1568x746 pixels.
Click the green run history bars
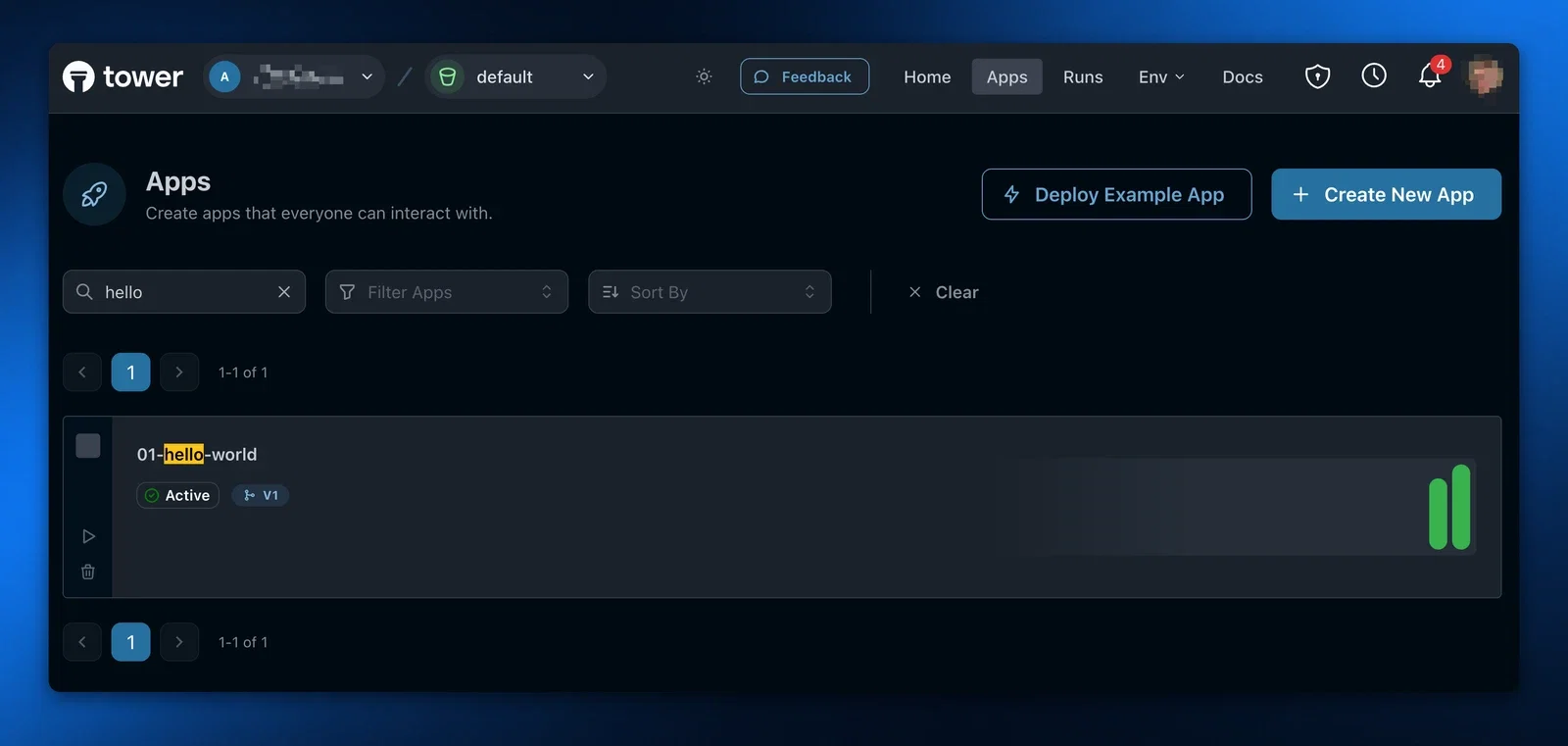(x=1449, y=507)
